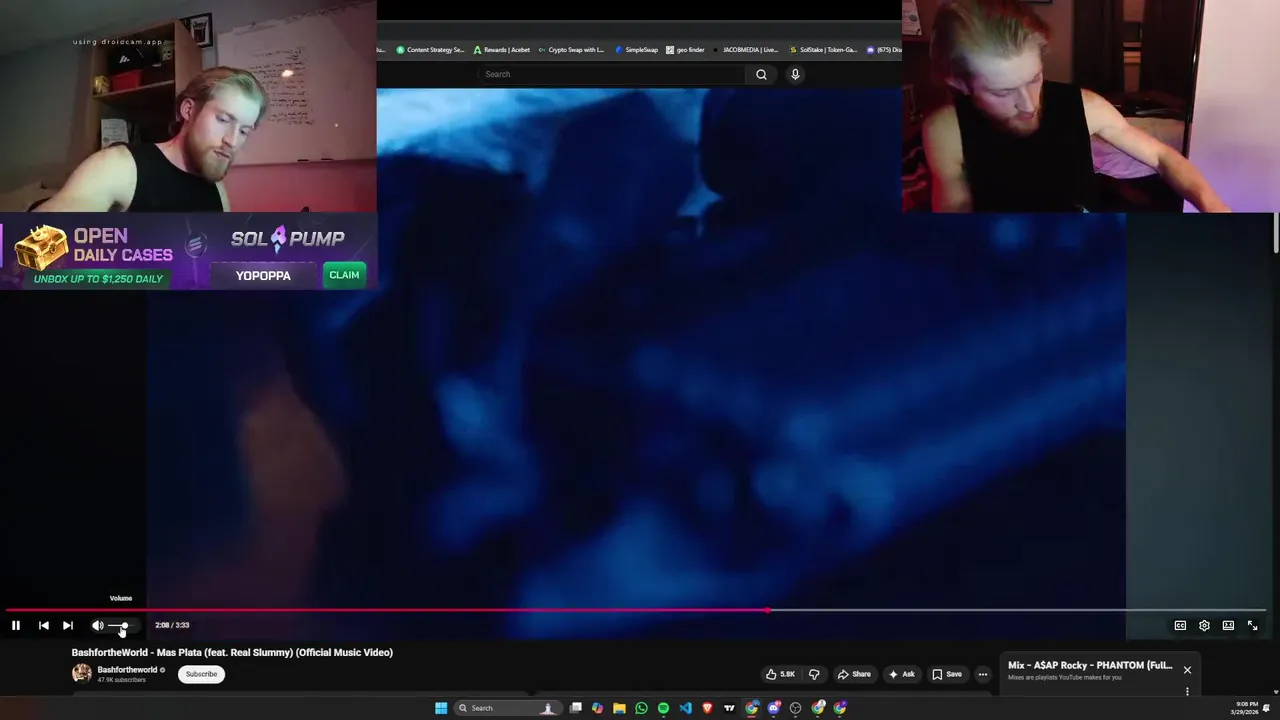This screenshot has height=720, width=1280.
Task: Open File Explorer from taskbar
Action: click(619, 708)
